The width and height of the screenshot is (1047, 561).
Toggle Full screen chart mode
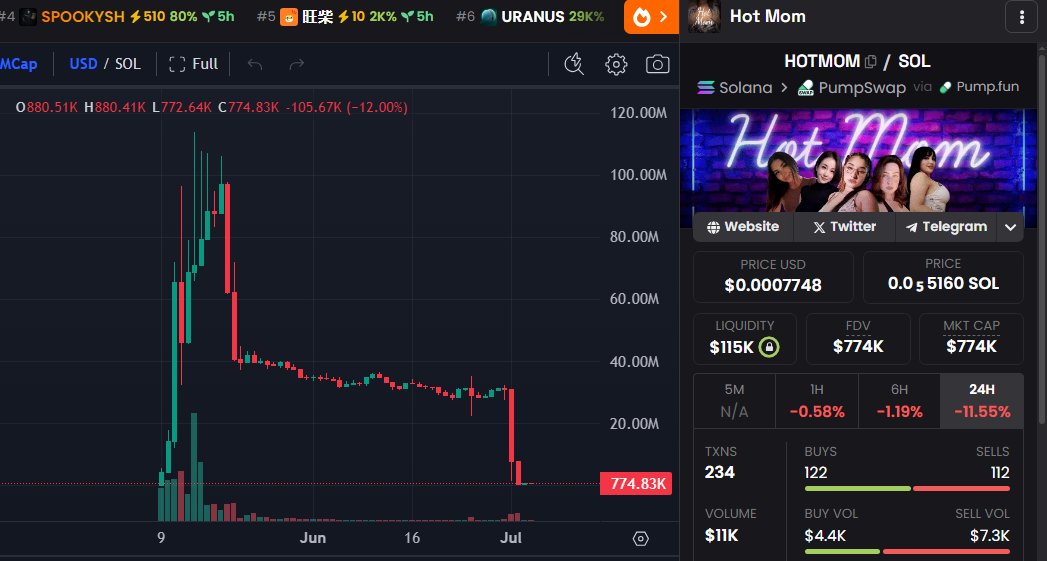pos(194,64)
